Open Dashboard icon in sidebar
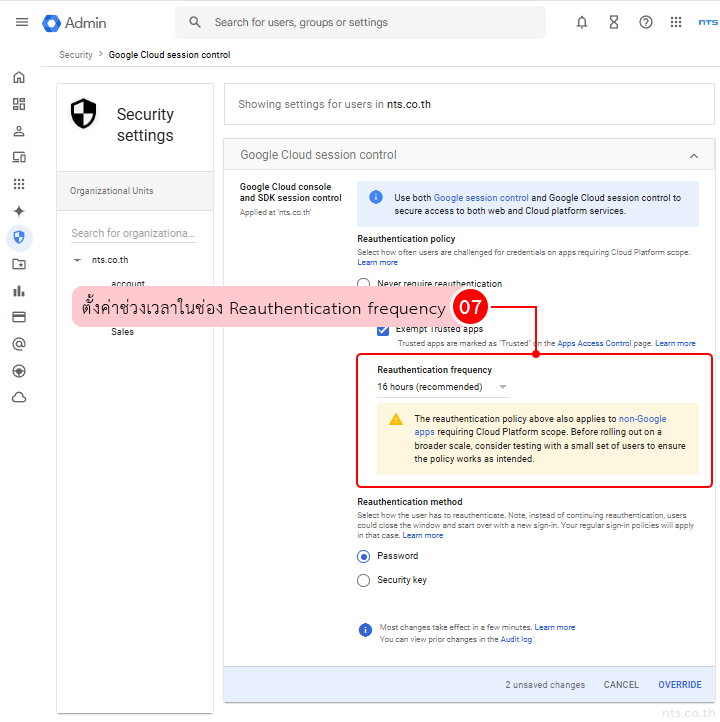The height and width of the screenshot is (722, 720). point(19,104)
